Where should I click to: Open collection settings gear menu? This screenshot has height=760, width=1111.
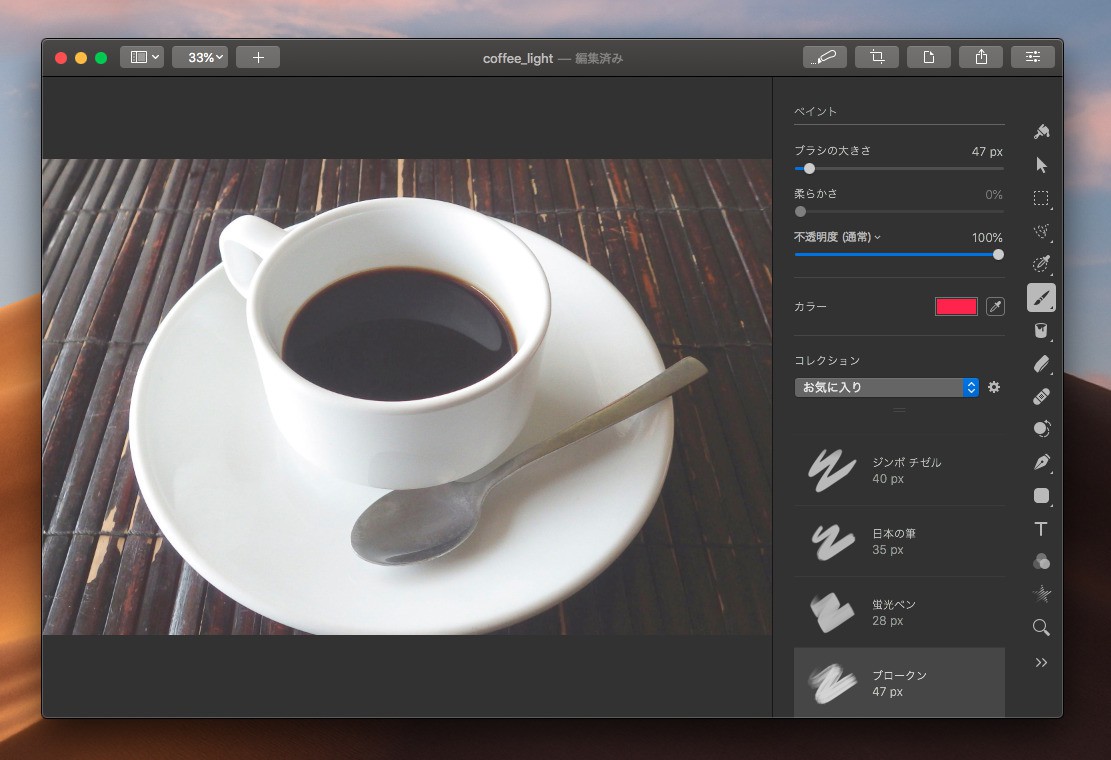(x=994, y=387)
